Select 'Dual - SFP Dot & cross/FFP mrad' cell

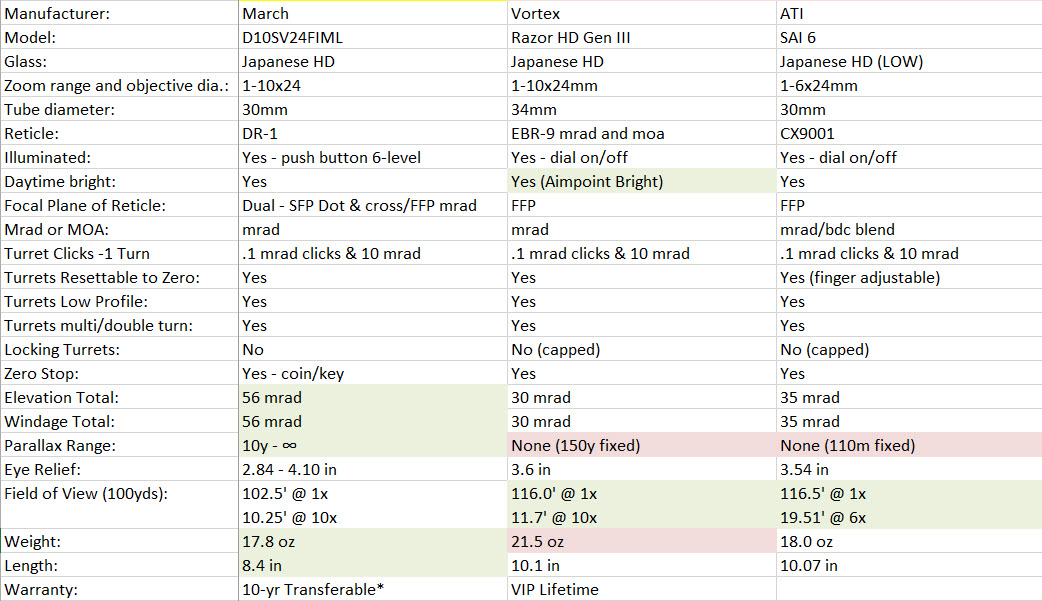coord(373,205)
